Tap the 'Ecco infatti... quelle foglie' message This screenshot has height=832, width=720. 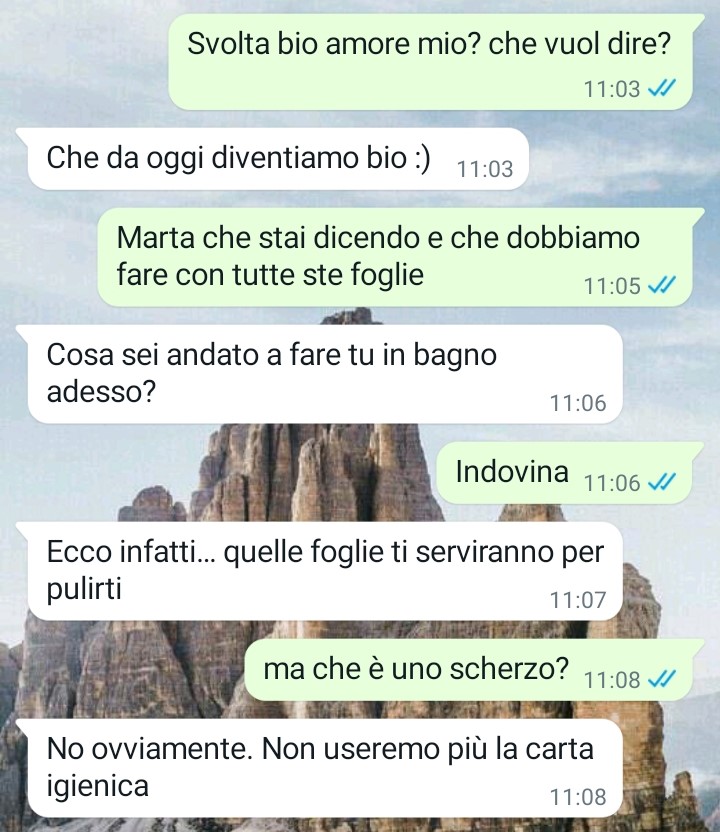tap(325, 571)
